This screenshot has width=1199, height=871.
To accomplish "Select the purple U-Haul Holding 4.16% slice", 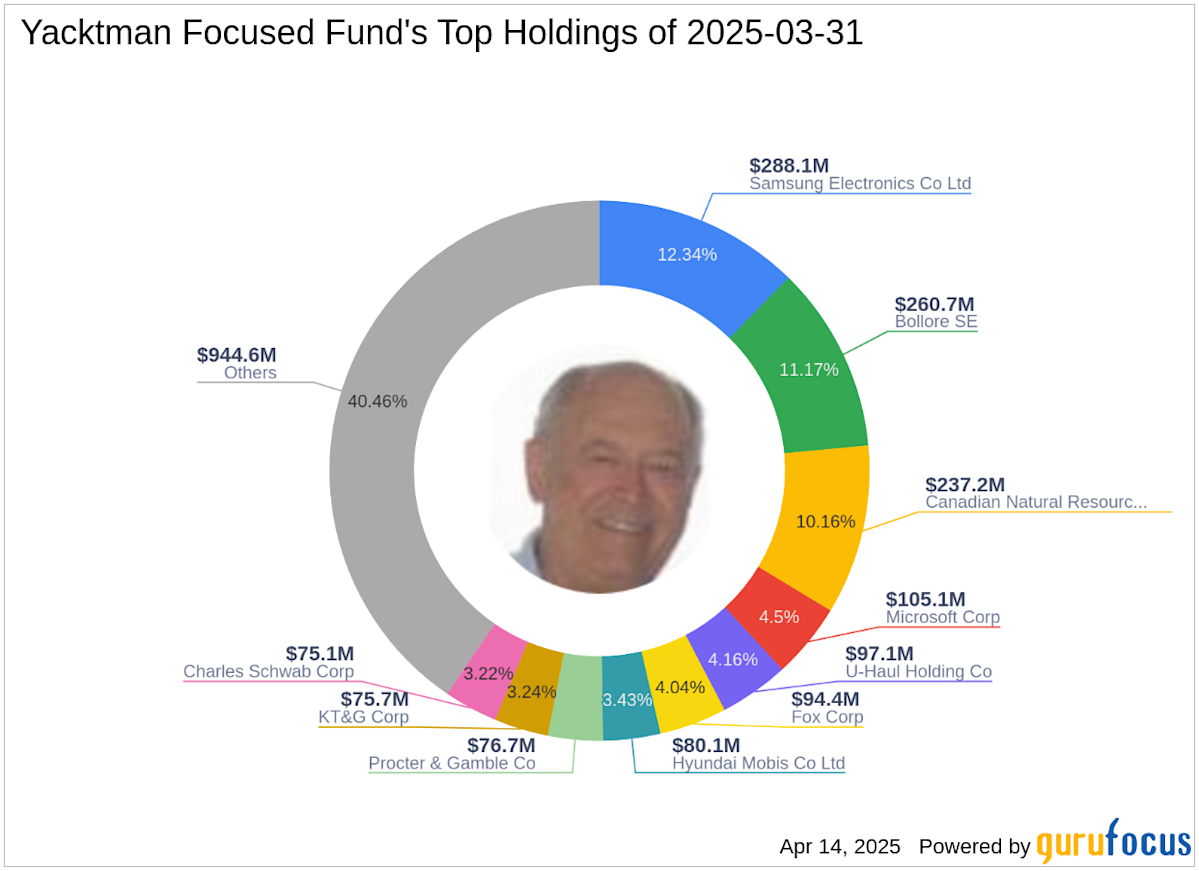I will point(733,660).
